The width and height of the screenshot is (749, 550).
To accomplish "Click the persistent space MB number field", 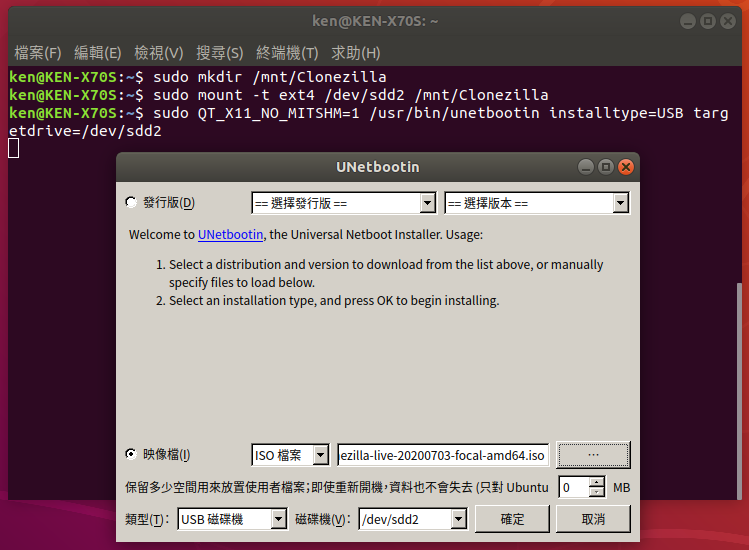I will [574, 487].
